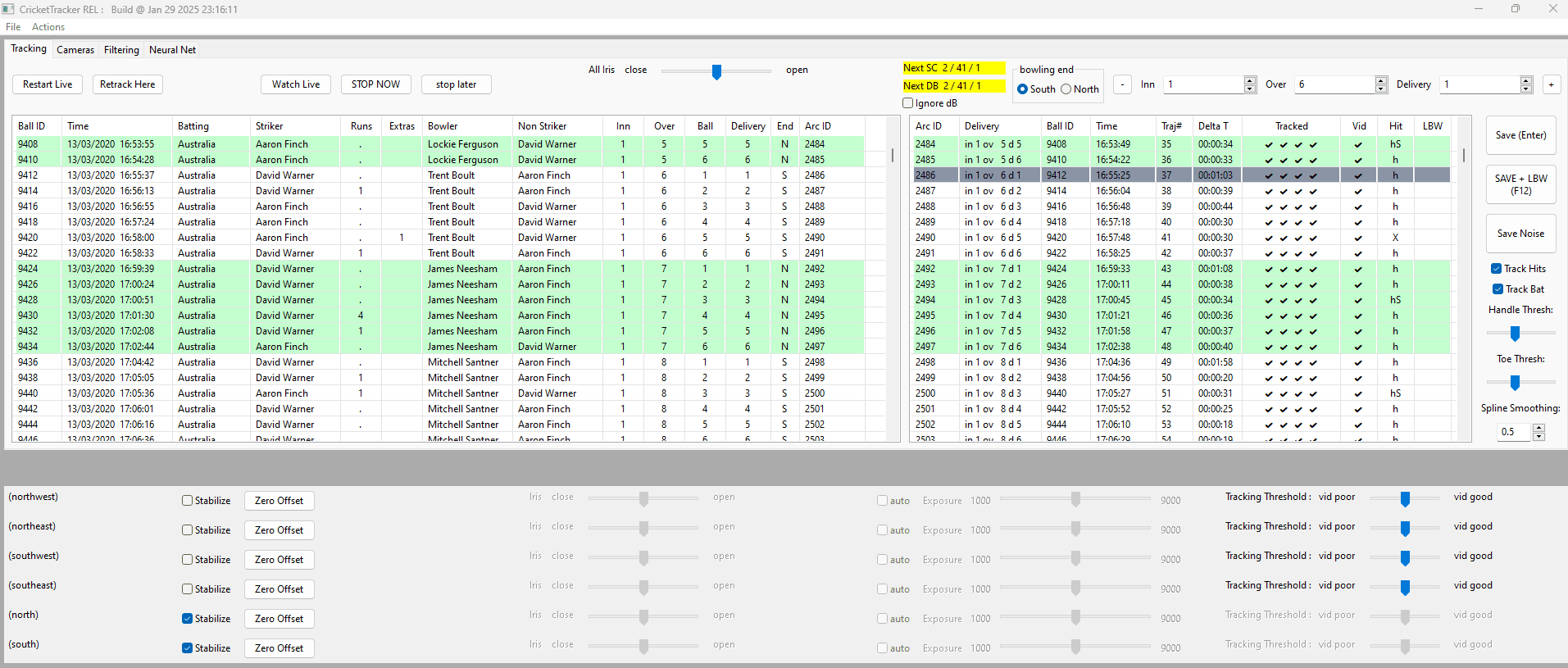Screen dimensions: 1568x668
Task: Click the CricketTracker app icon in title bar
Action: coord(8,9)
